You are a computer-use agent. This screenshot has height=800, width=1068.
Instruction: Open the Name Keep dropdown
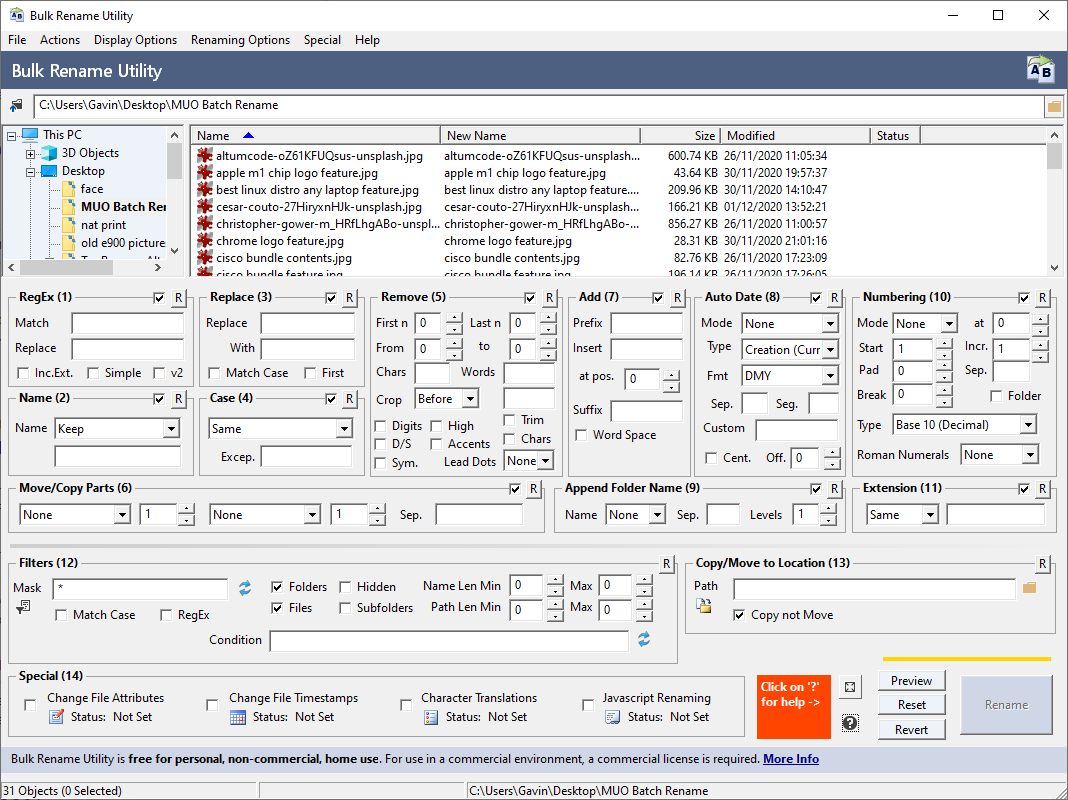171,429
